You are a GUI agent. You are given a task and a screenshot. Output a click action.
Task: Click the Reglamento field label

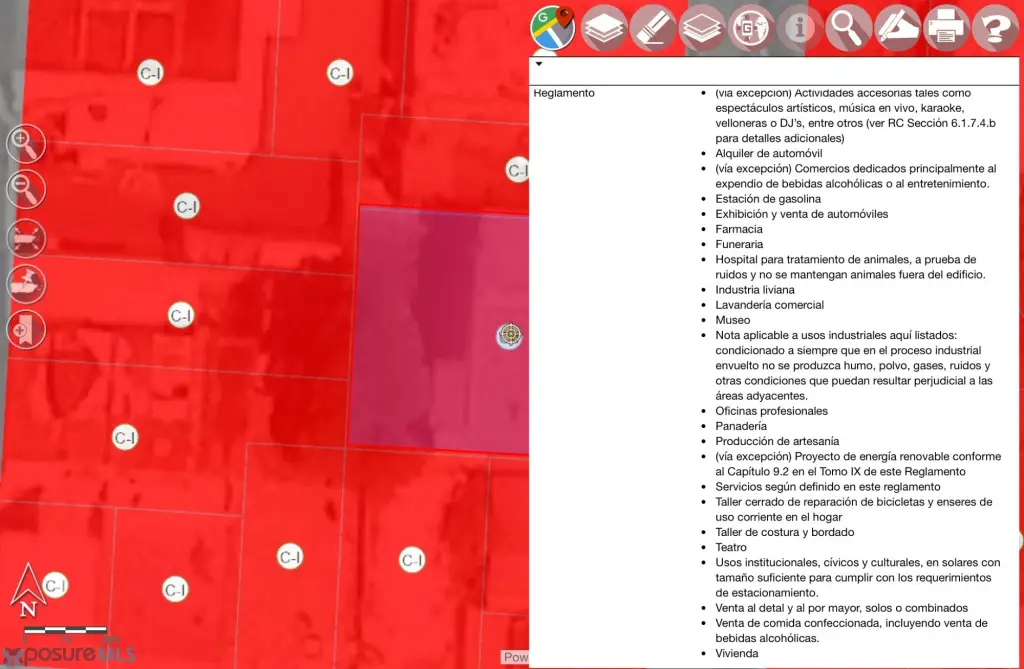[564, 93]
